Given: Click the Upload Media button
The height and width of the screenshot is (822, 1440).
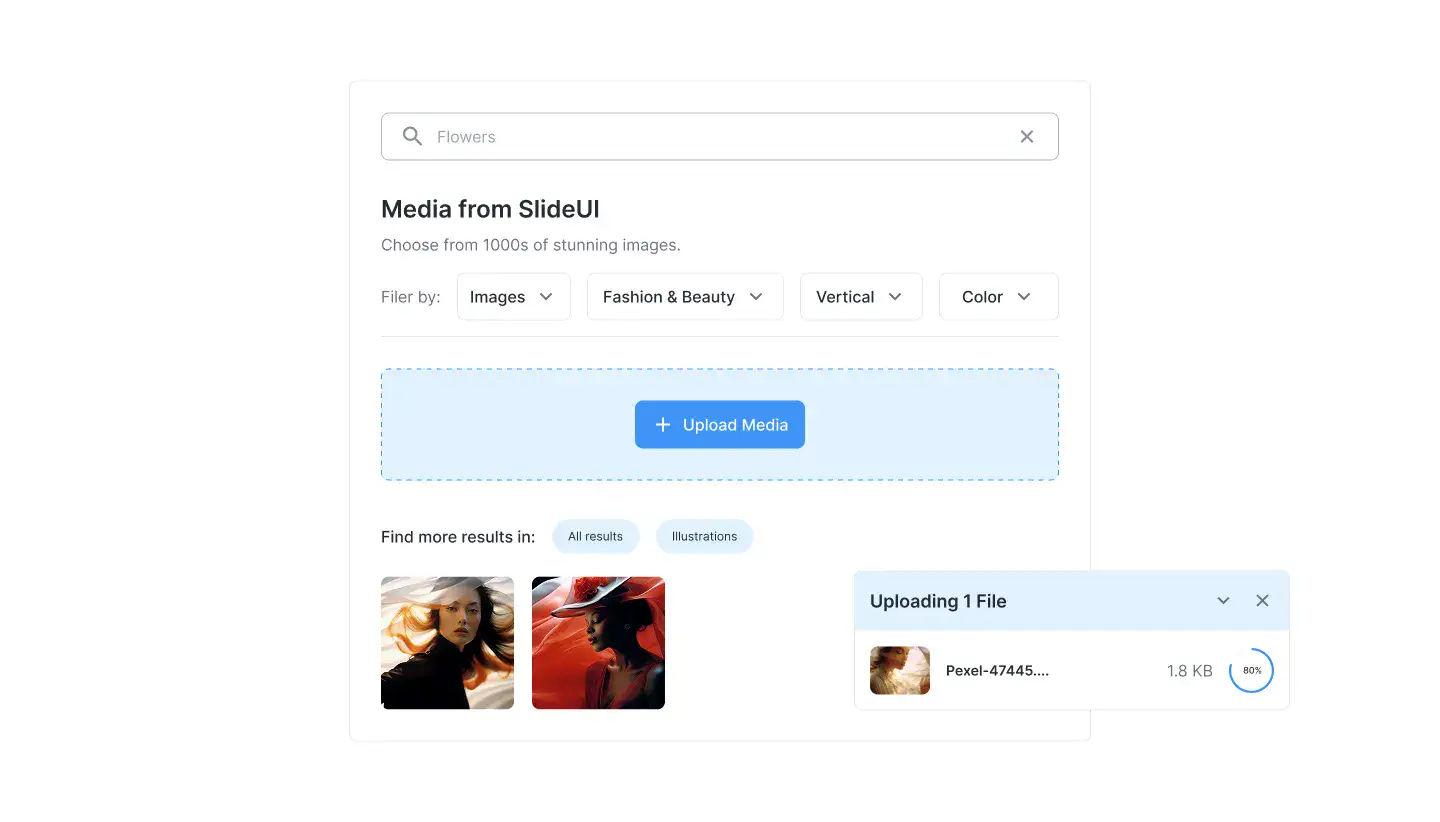Looking at the screenshot, I should [720, 425].
